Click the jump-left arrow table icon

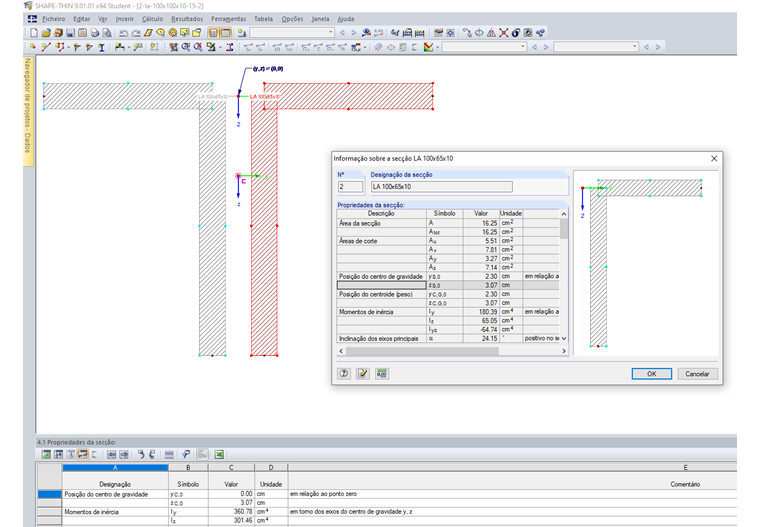coord(111,454)
